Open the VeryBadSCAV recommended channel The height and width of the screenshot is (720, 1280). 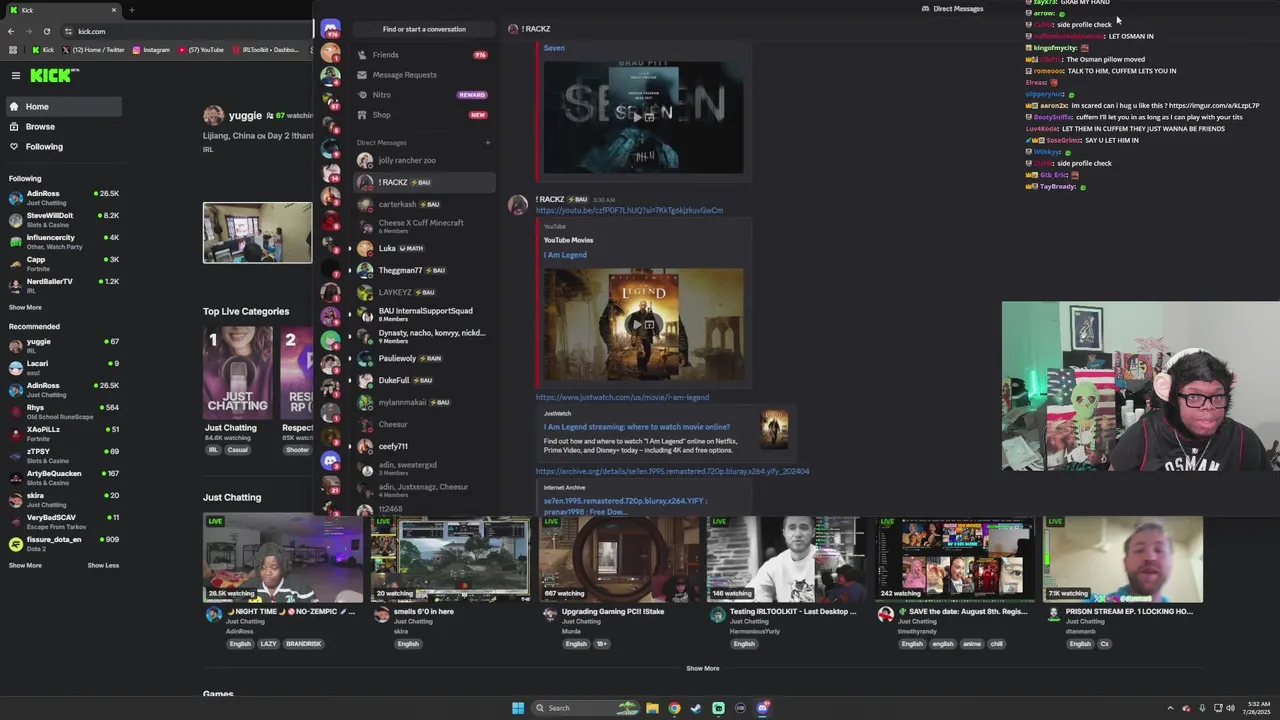tap(64, 521)
